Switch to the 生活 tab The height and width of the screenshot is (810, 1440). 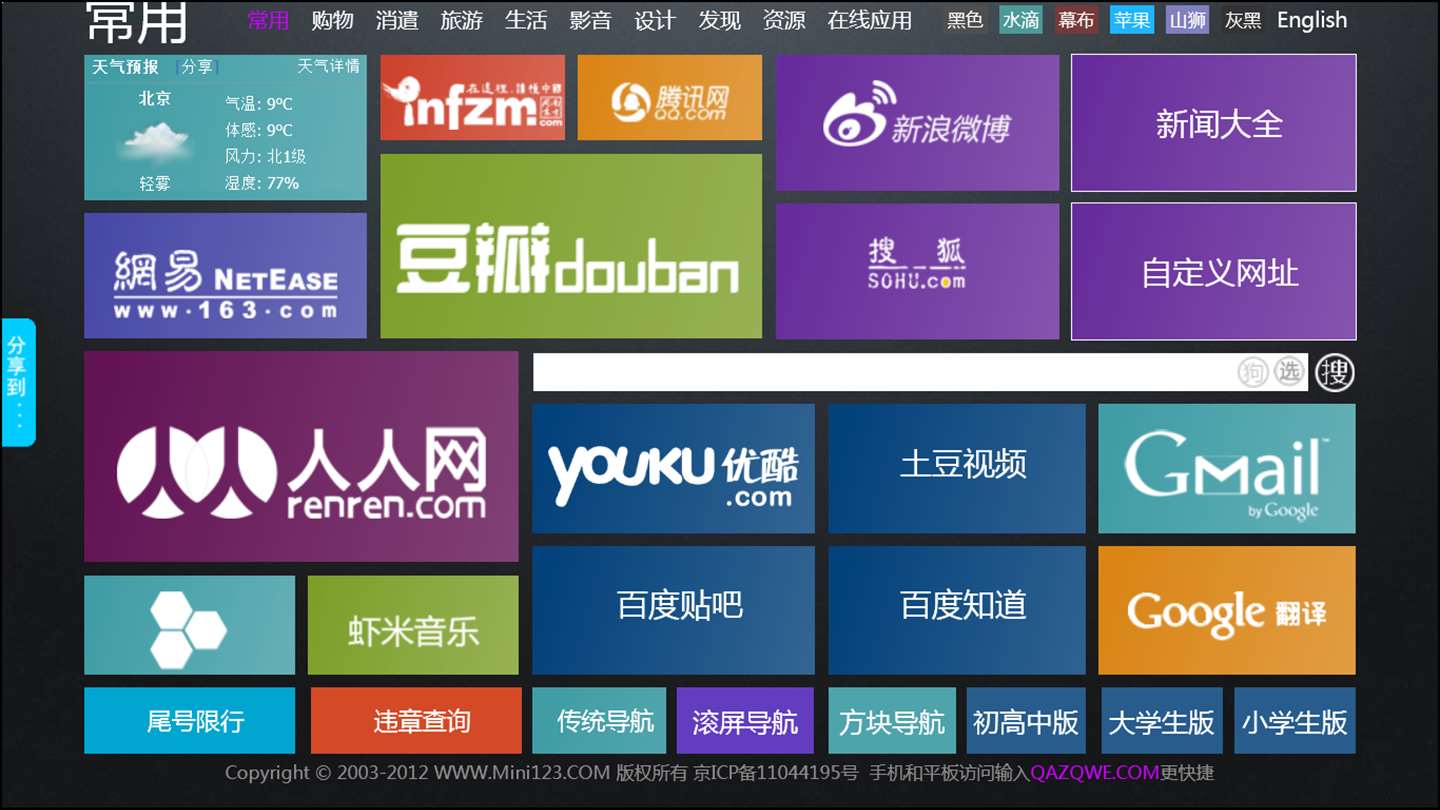click(x=526, y=20)
